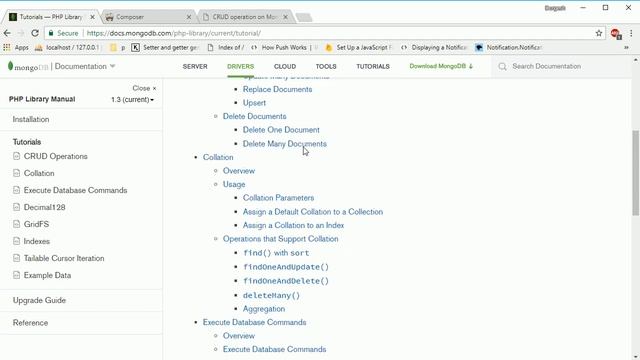The width and height of the screenshot is (640, 360).
Task: Click the page vertical scrollbar thumb
Action: click(x=636, y=173)
